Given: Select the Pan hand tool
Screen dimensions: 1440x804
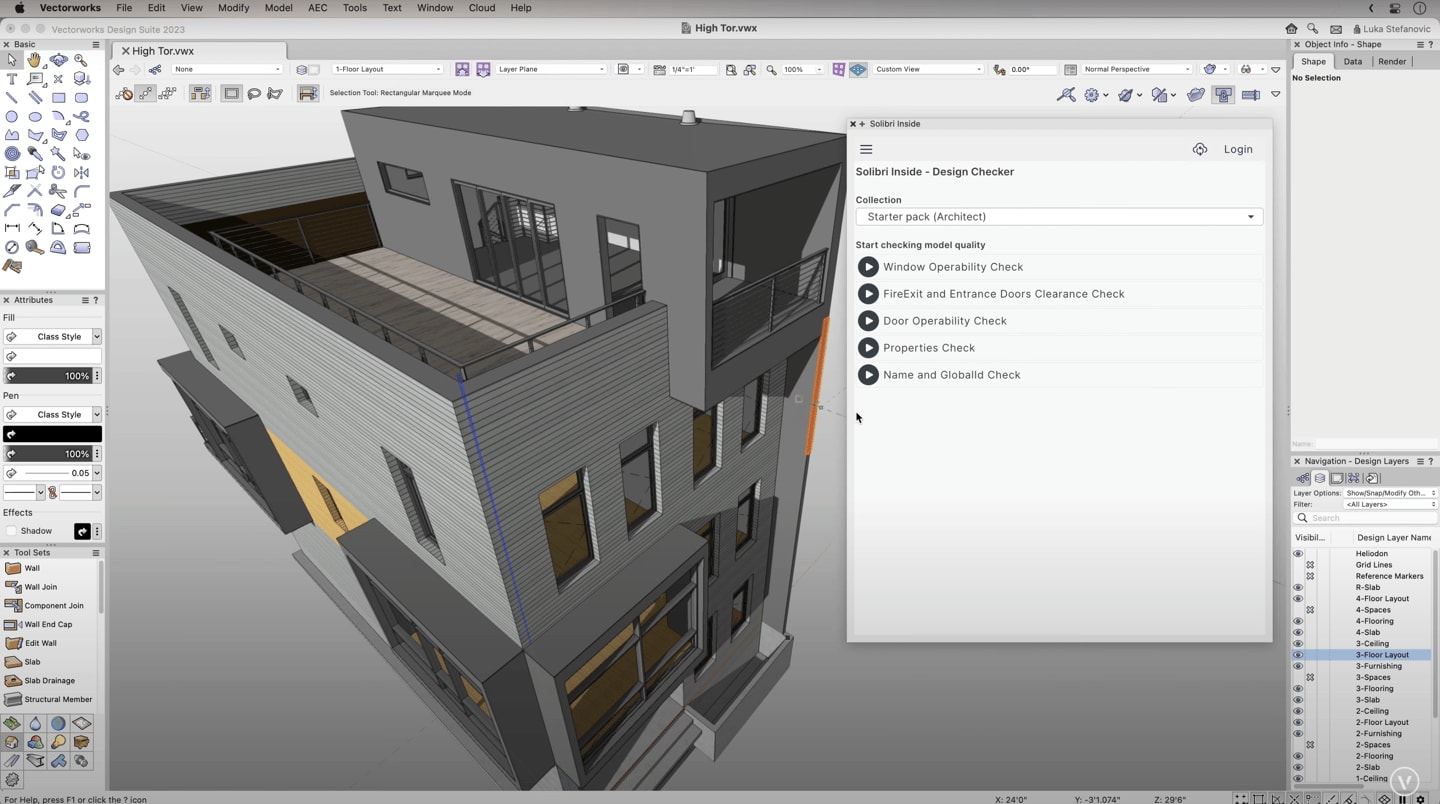Looking at the screenshot, I should [x=35, y=60].
